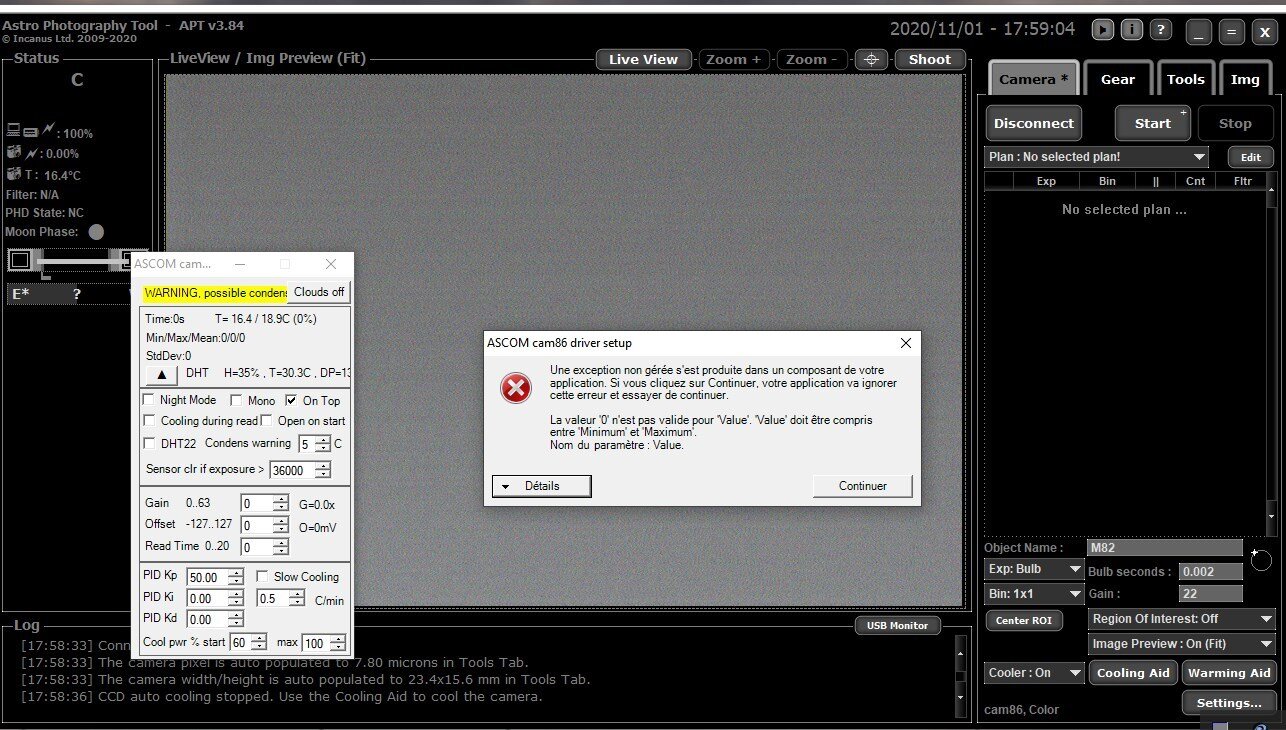The width and height of the screenshot is (1286, 730).
Task: Click the Shoot button
Action: coord(930,59)
